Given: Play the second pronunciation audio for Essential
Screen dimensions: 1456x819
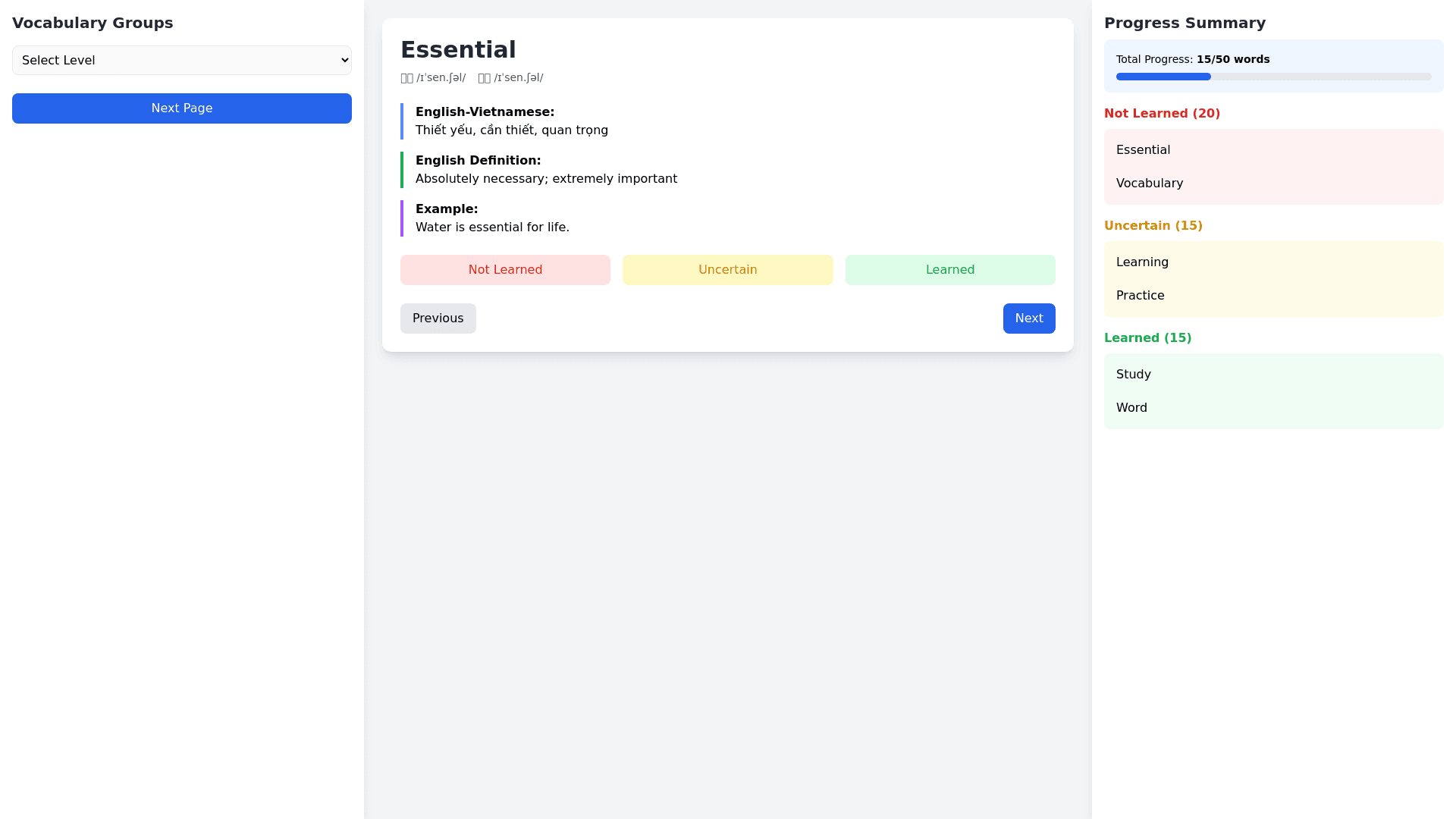Looking at the screenshot, I should click(510, 77).
